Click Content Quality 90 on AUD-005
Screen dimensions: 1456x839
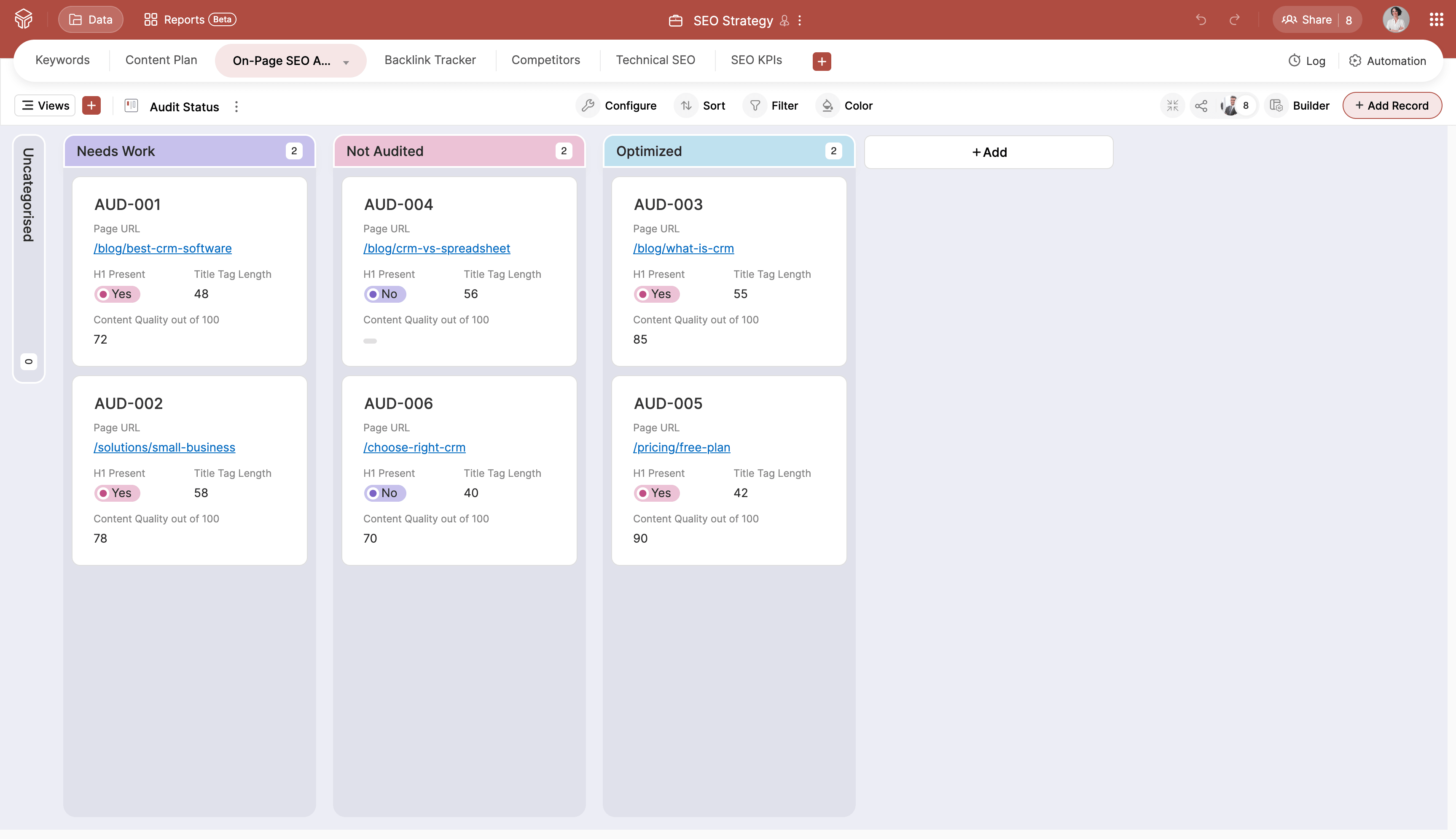point(640,538)
